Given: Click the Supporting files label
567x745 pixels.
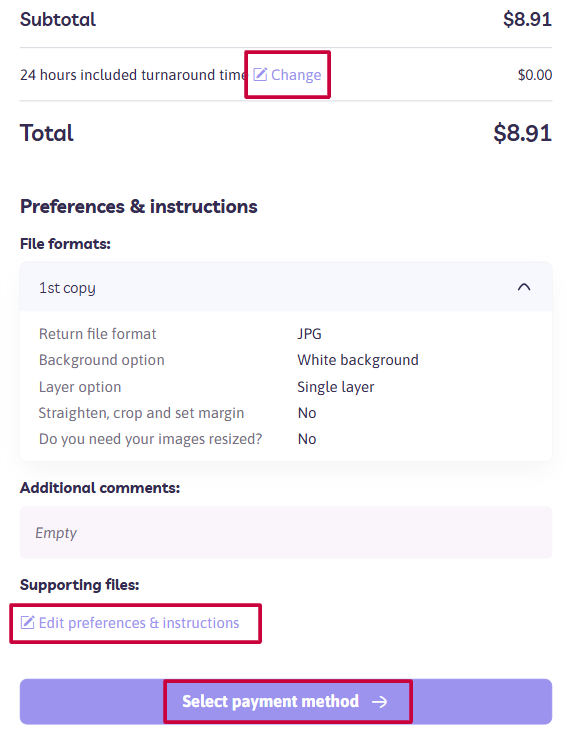Looking at the screenshot, I should click(79, 585).
